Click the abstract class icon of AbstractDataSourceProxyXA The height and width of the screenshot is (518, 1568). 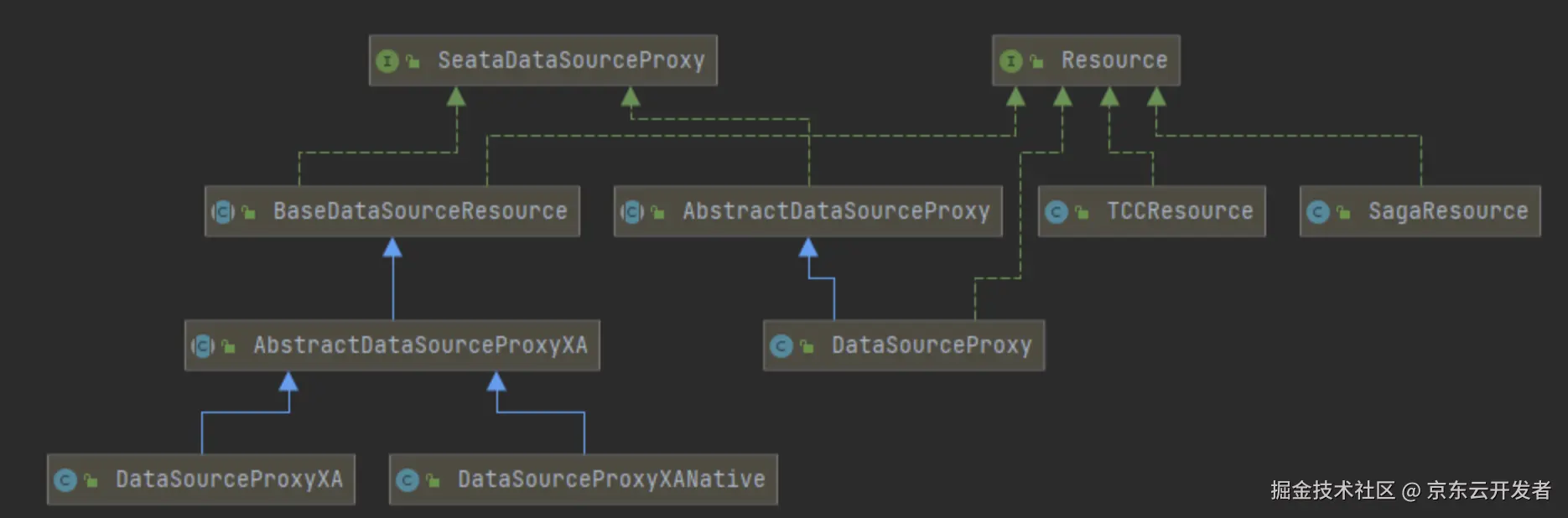click(x=203, y=345)
